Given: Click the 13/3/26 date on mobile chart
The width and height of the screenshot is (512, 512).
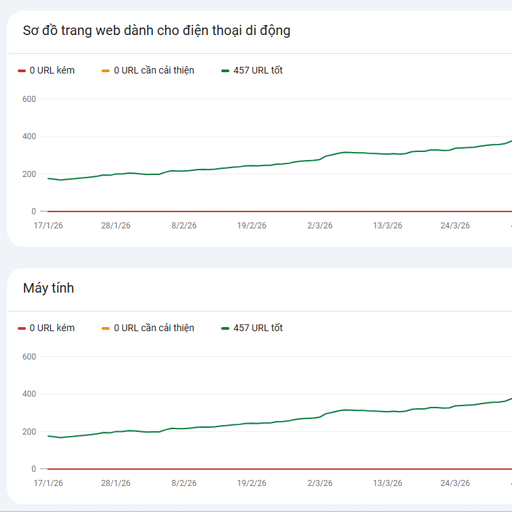Looking at the screenshot, I should [x=388, y=226].
